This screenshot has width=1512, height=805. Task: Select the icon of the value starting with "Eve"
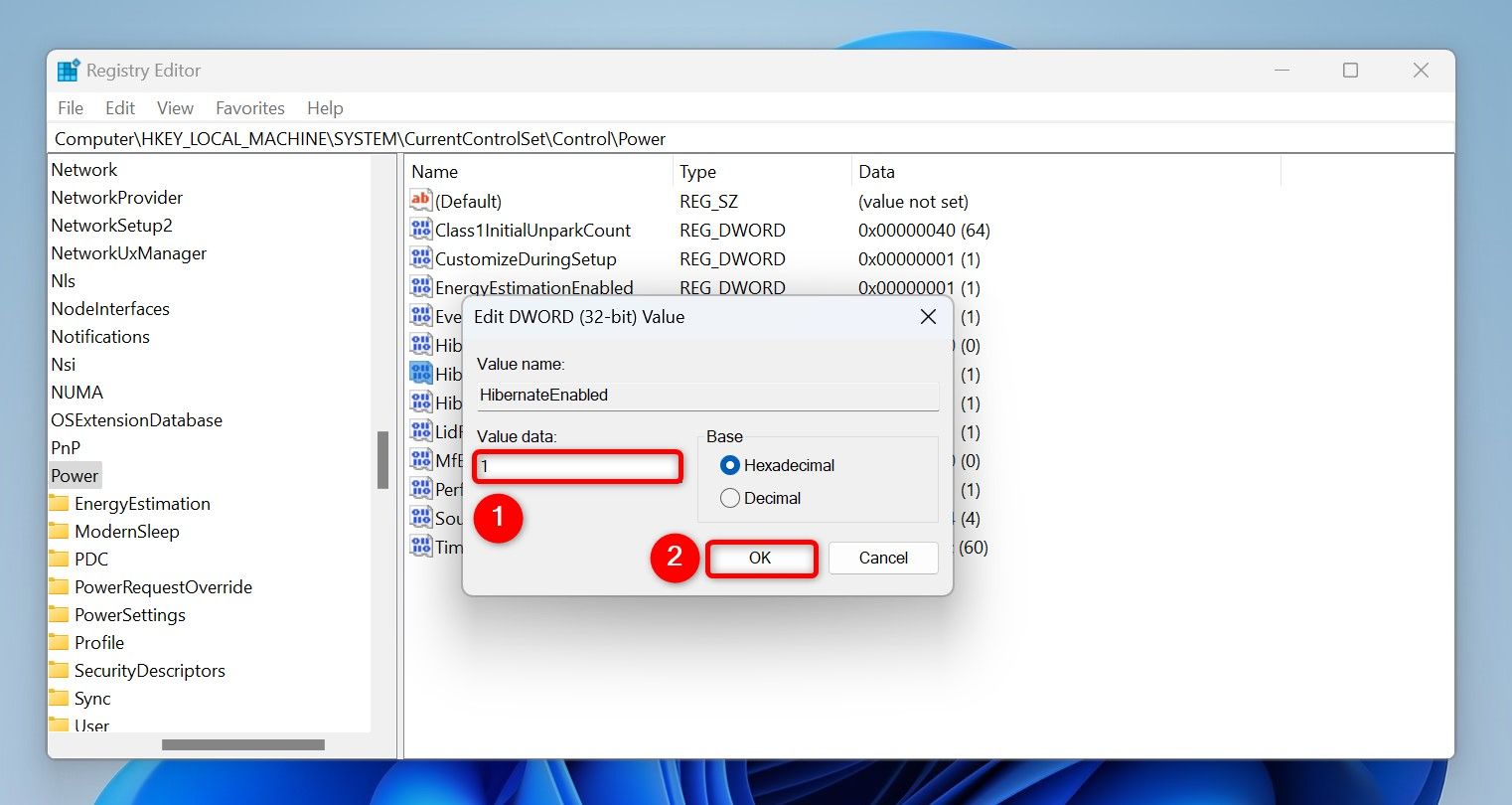pos(421,316)
